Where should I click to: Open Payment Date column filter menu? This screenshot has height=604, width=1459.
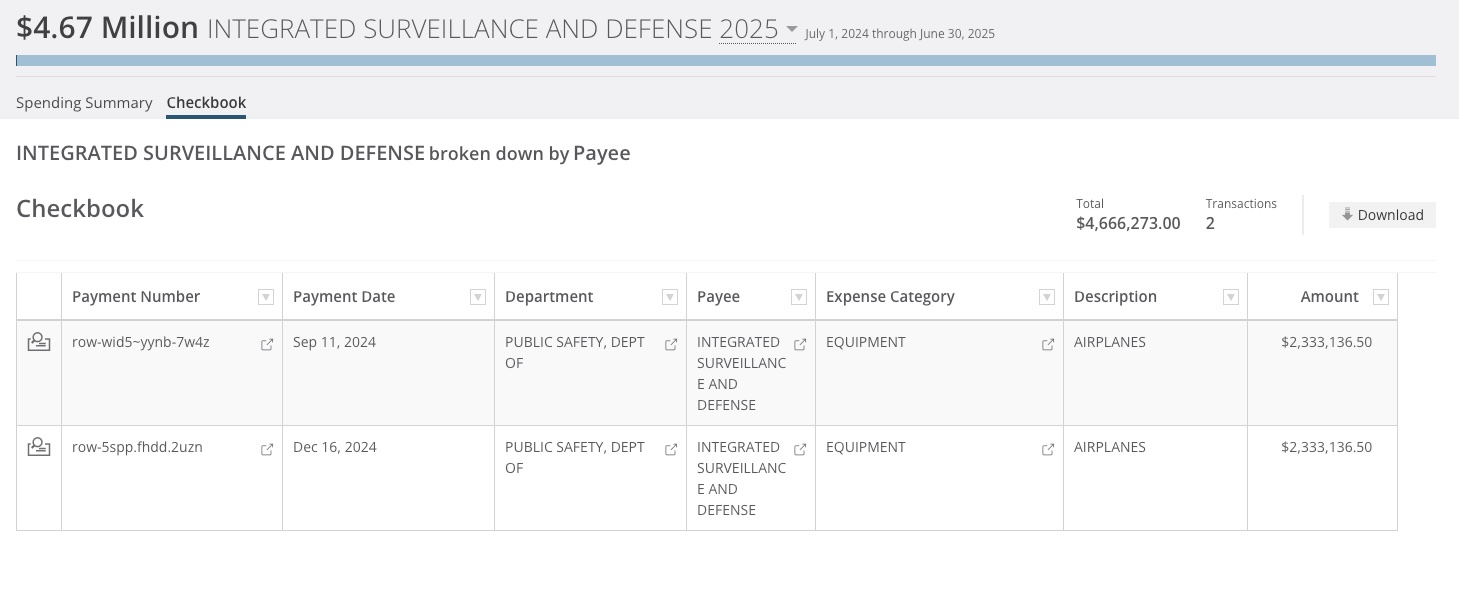(478, 297)
